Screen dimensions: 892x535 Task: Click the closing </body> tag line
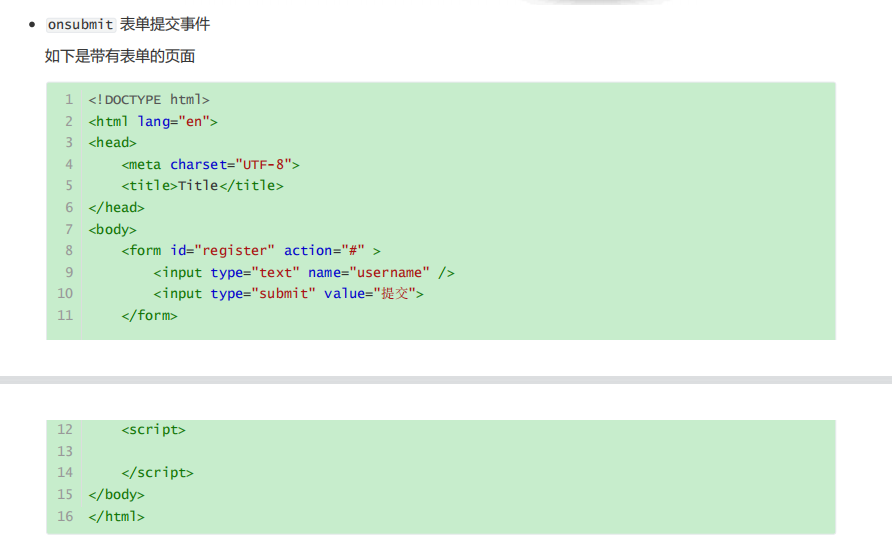(x=117, y=495)
